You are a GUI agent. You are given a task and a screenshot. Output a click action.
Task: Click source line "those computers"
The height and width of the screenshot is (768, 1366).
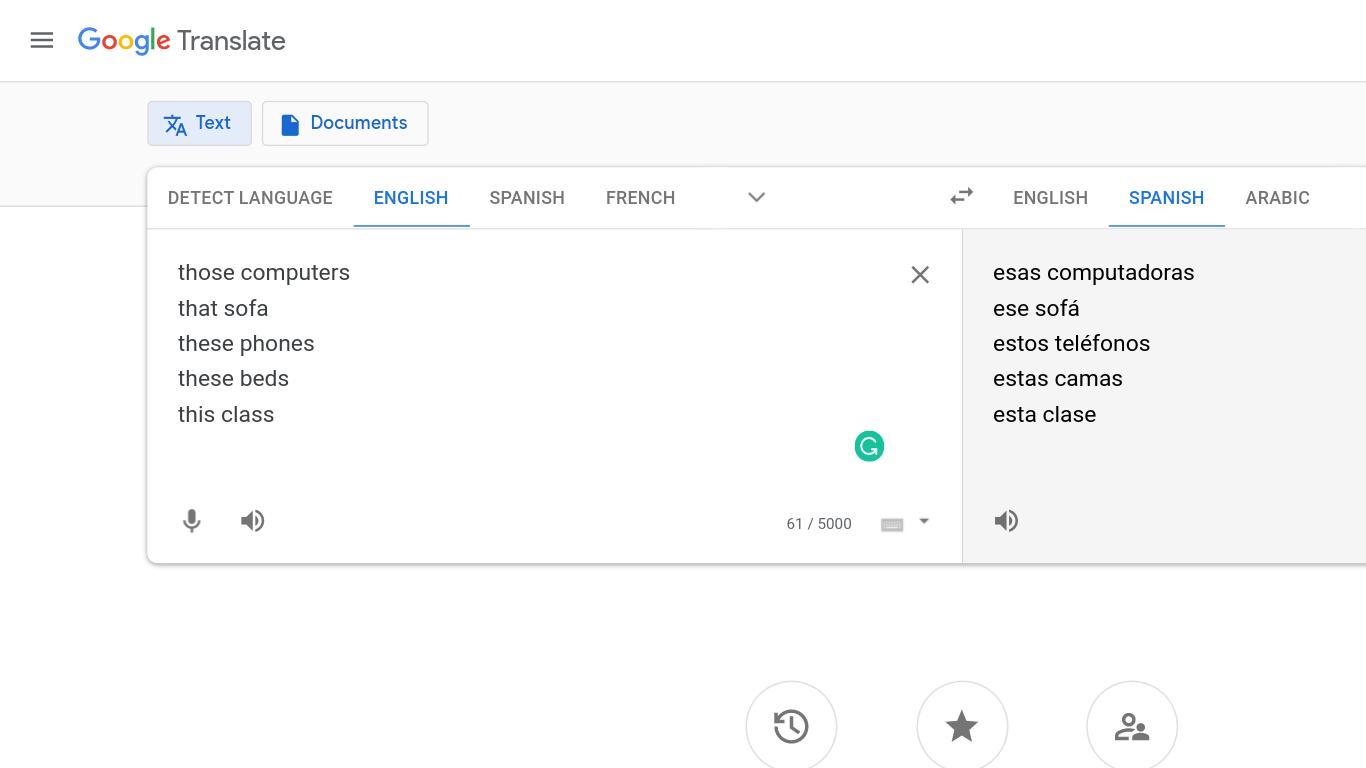tap(264, 273)
